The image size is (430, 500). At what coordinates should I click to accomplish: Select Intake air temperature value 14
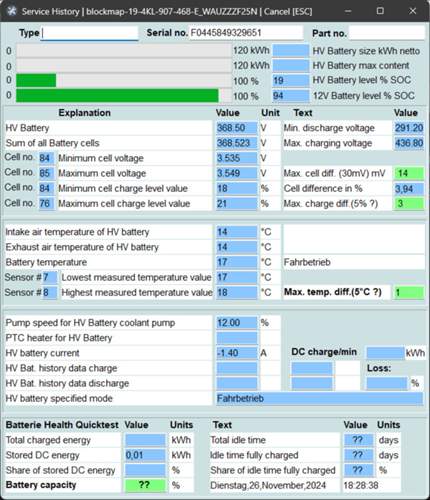coord(237,232)
